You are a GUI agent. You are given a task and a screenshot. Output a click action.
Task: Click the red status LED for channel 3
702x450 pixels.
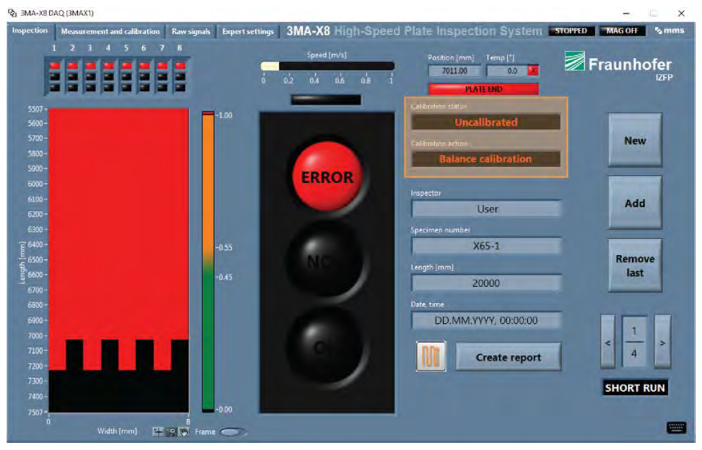[x=90, y=66]
